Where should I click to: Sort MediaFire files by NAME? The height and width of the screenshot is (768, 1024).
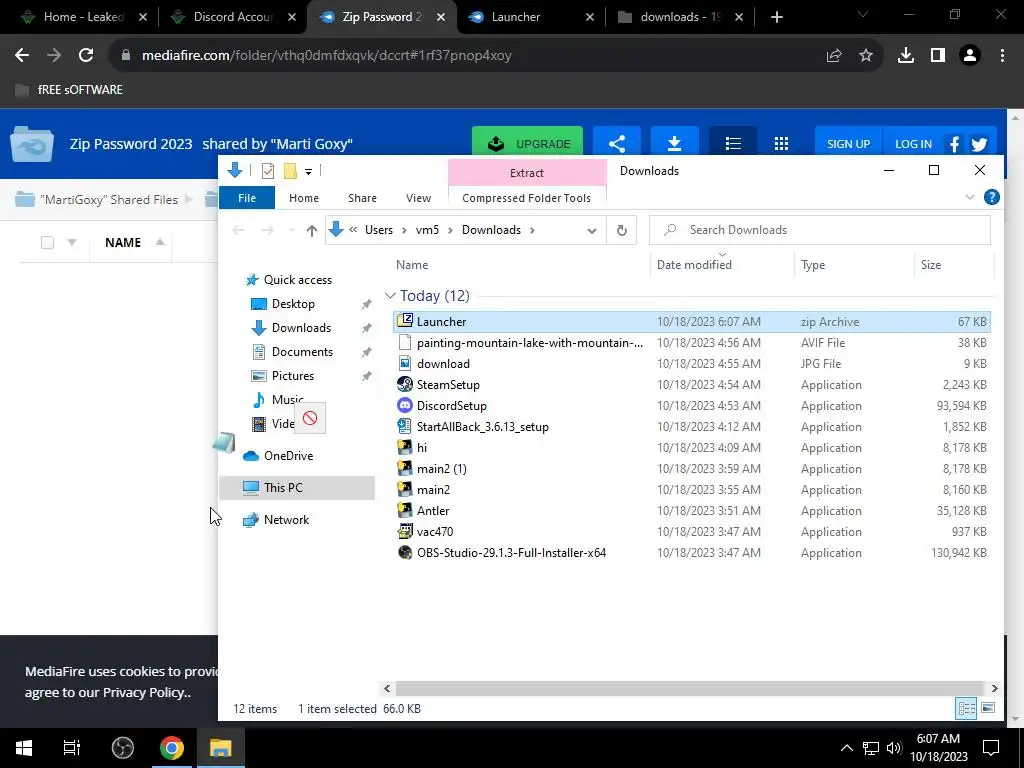[123, 243]
